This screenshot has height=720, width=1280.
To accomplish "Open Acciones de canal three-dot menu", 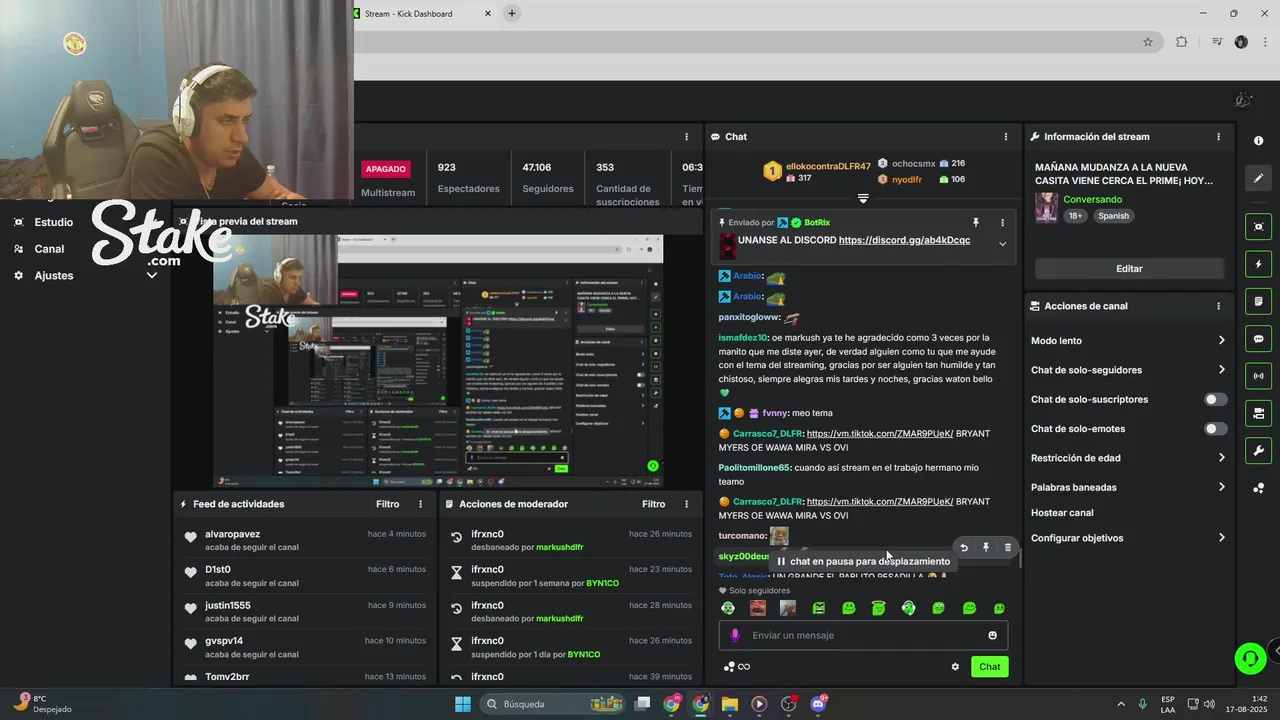I will [1218, 306].
